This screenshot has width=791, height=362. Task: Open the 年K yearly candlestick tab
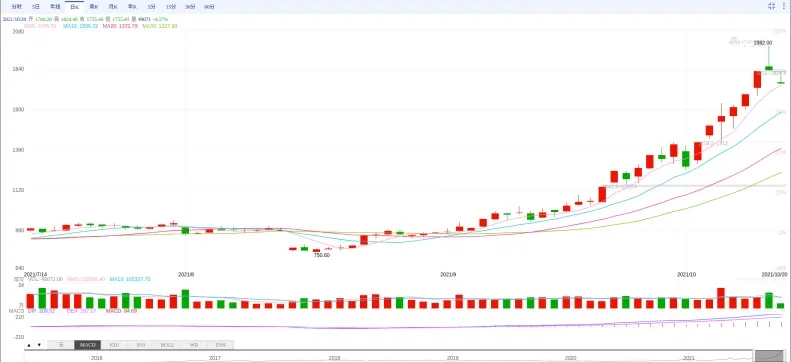(x=132, y=7)
